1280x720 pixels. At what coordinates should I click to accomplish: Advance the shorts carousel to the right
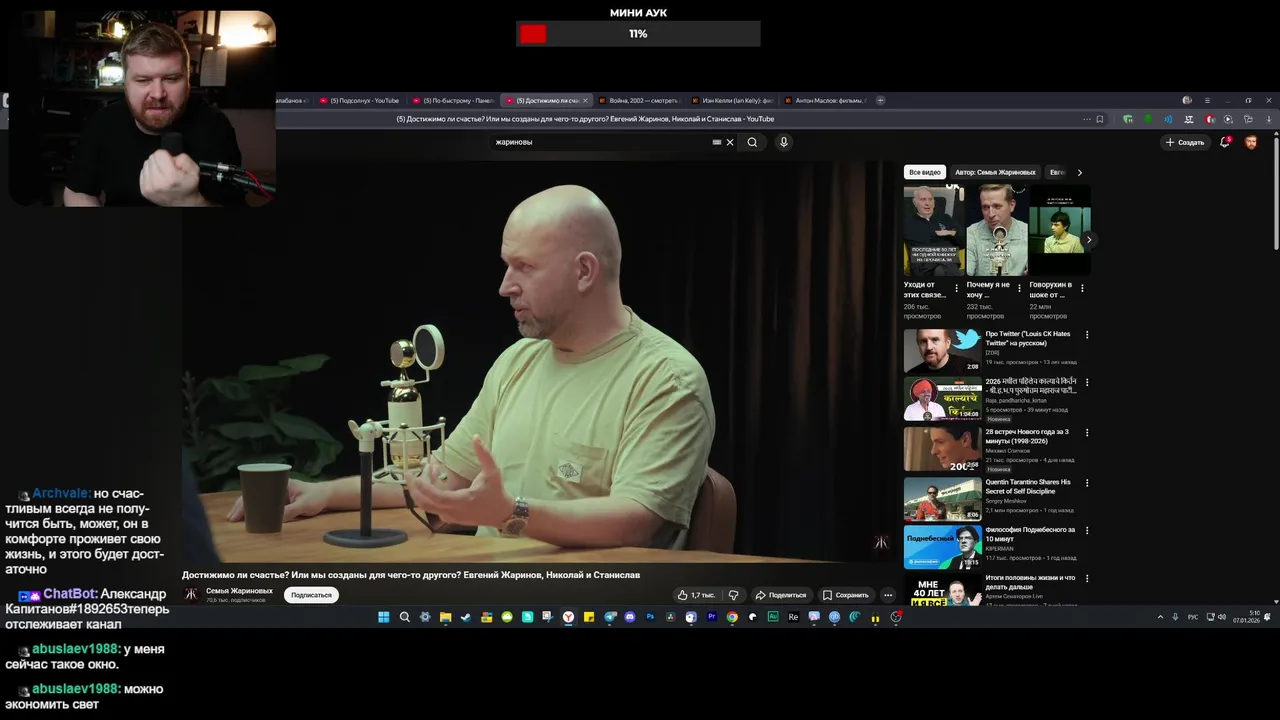(x=1089, y=240)
